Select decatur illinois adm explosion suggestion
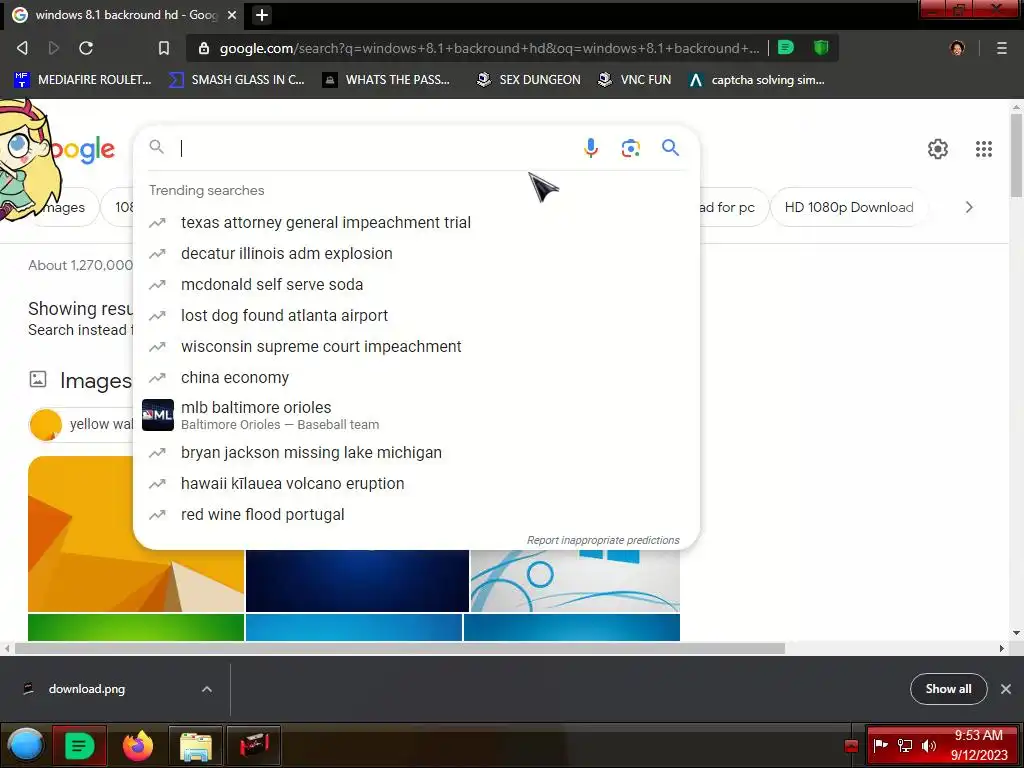Screen dimensions: 1024x768 coord(416,253)
